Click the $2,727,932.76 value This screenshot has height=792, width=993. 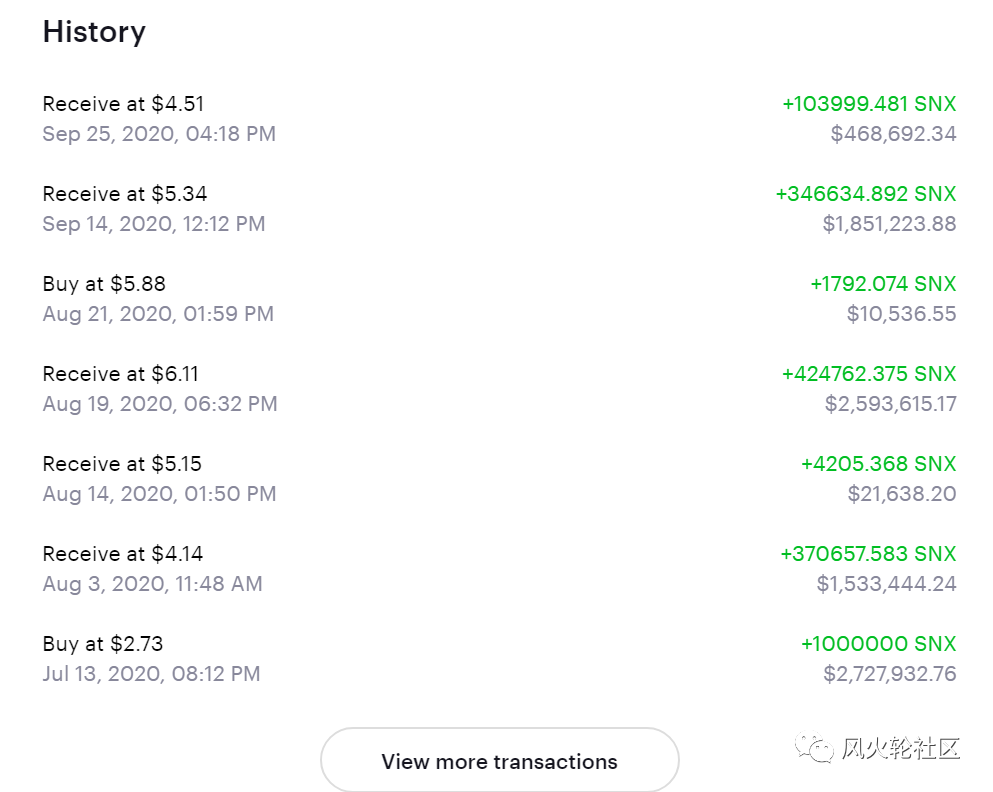pyautogui.click(x=890, y=673)
